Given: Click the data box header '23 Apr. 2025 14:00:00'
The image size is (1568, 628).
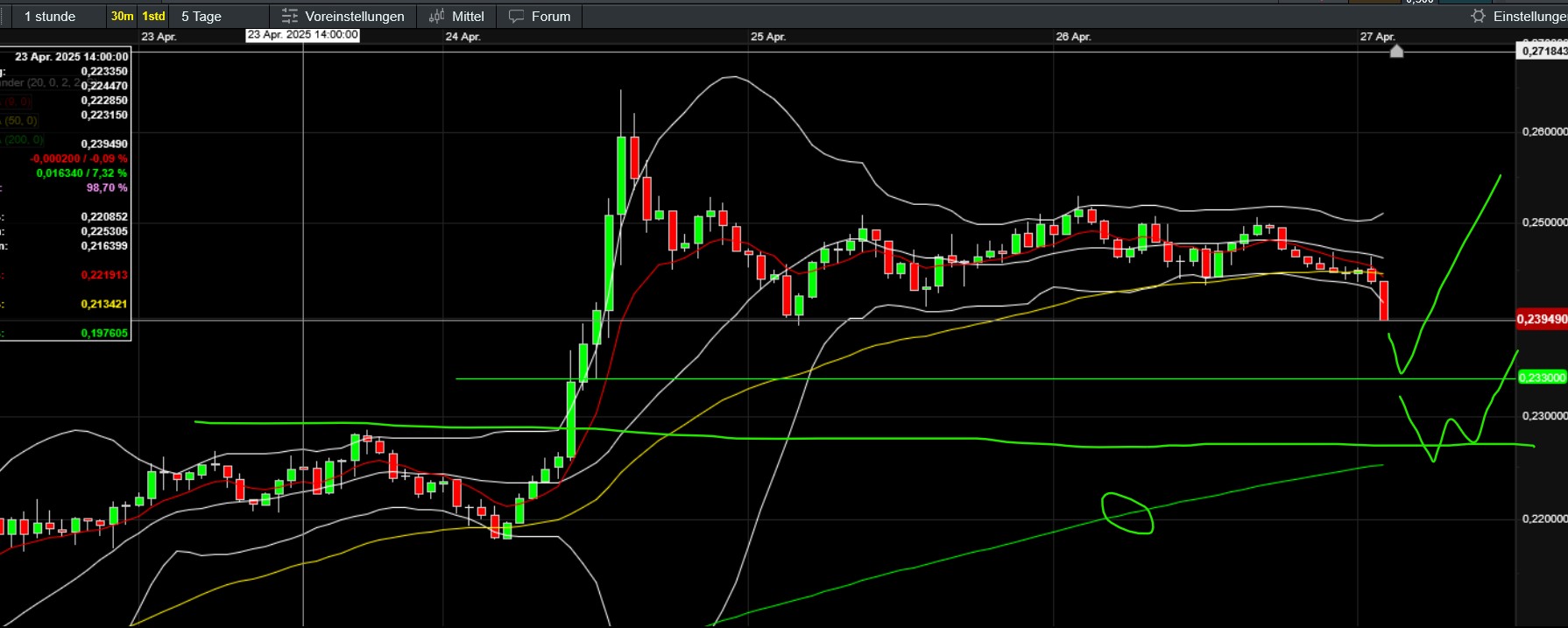Looking at the screenshot, I should (x=72, y=57).
